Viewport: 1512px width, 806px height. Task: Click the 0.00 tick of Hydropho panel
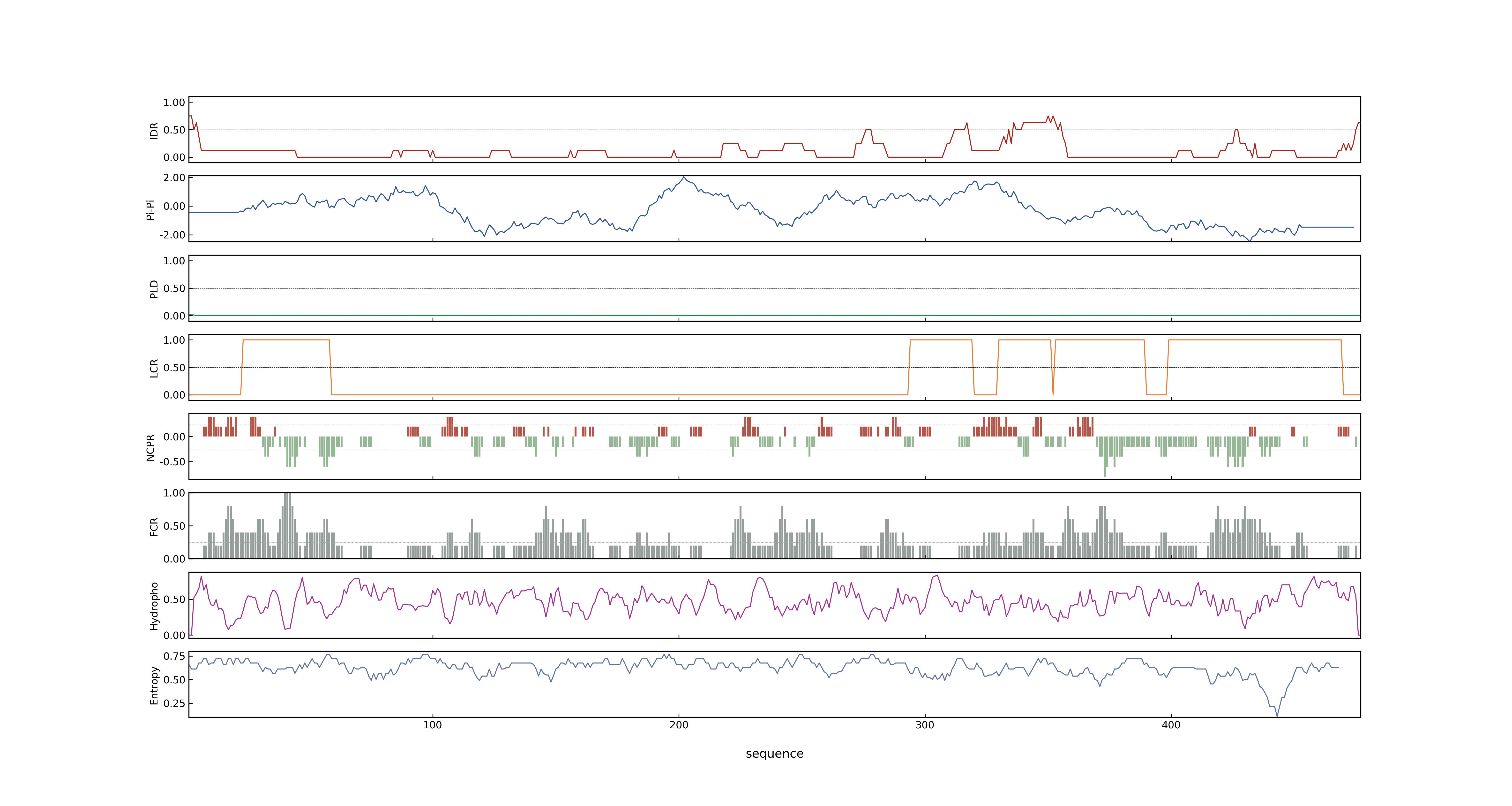click(x=174, y=635)
